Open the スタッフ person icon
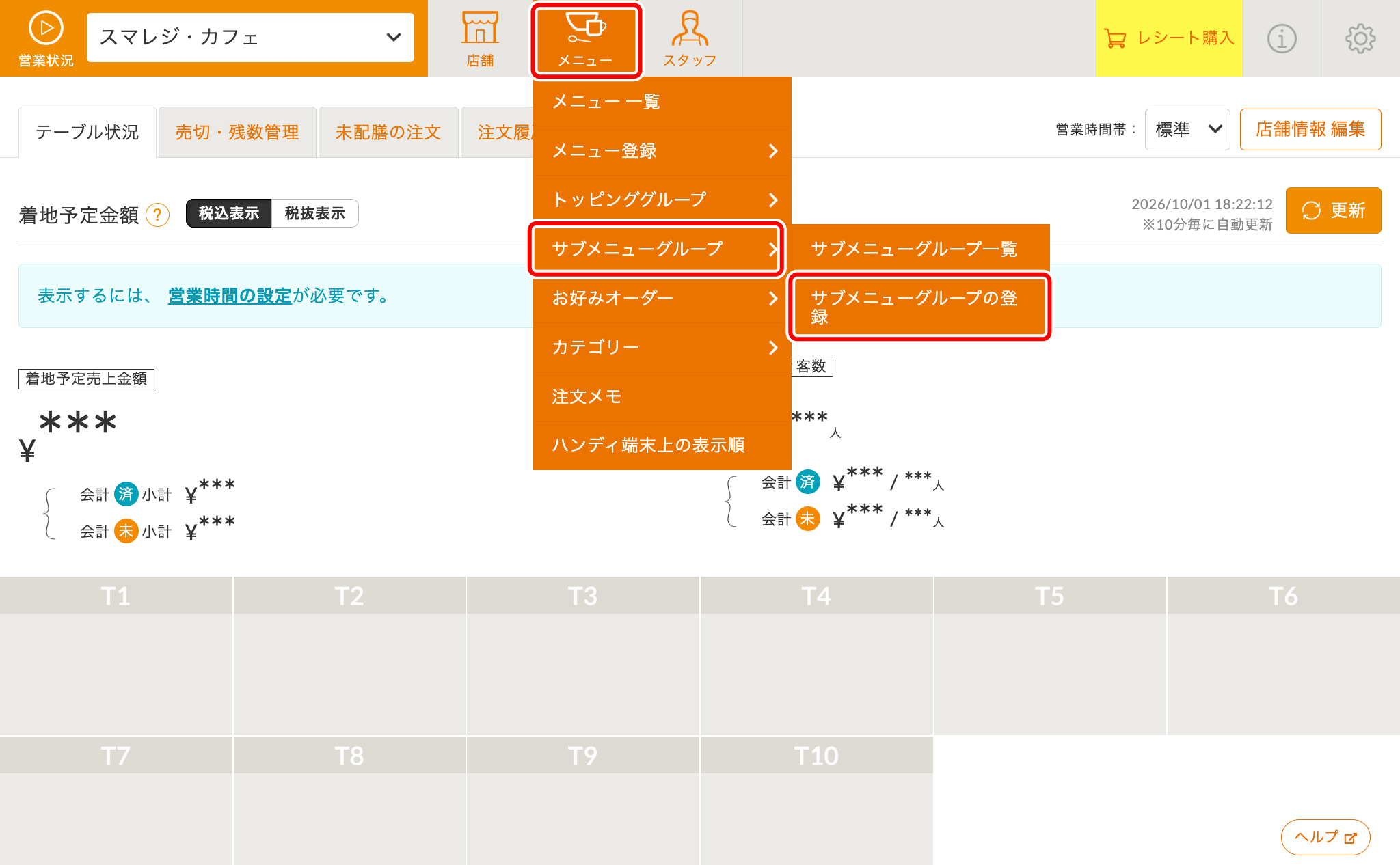The image size is (1400, 865). tap(689, 28)
